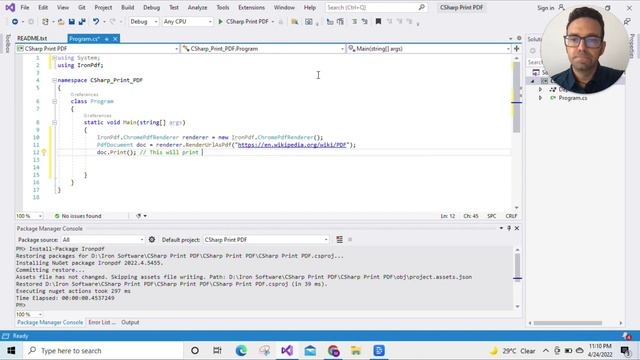Click the Search (Ctrl+Q) box
The height and width of the screenshot is (360, 640).
pos(376,7)
